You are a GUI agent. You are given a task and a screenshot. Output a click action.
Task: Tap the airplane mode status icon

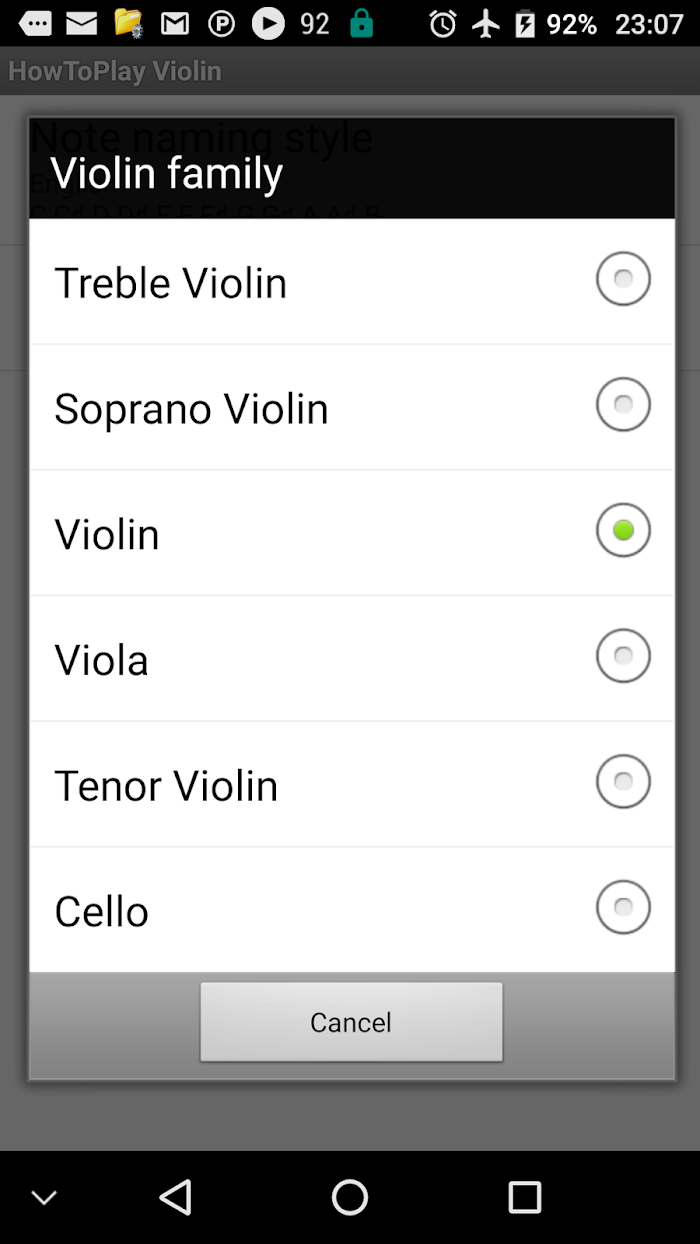click(x=486, y=23)
